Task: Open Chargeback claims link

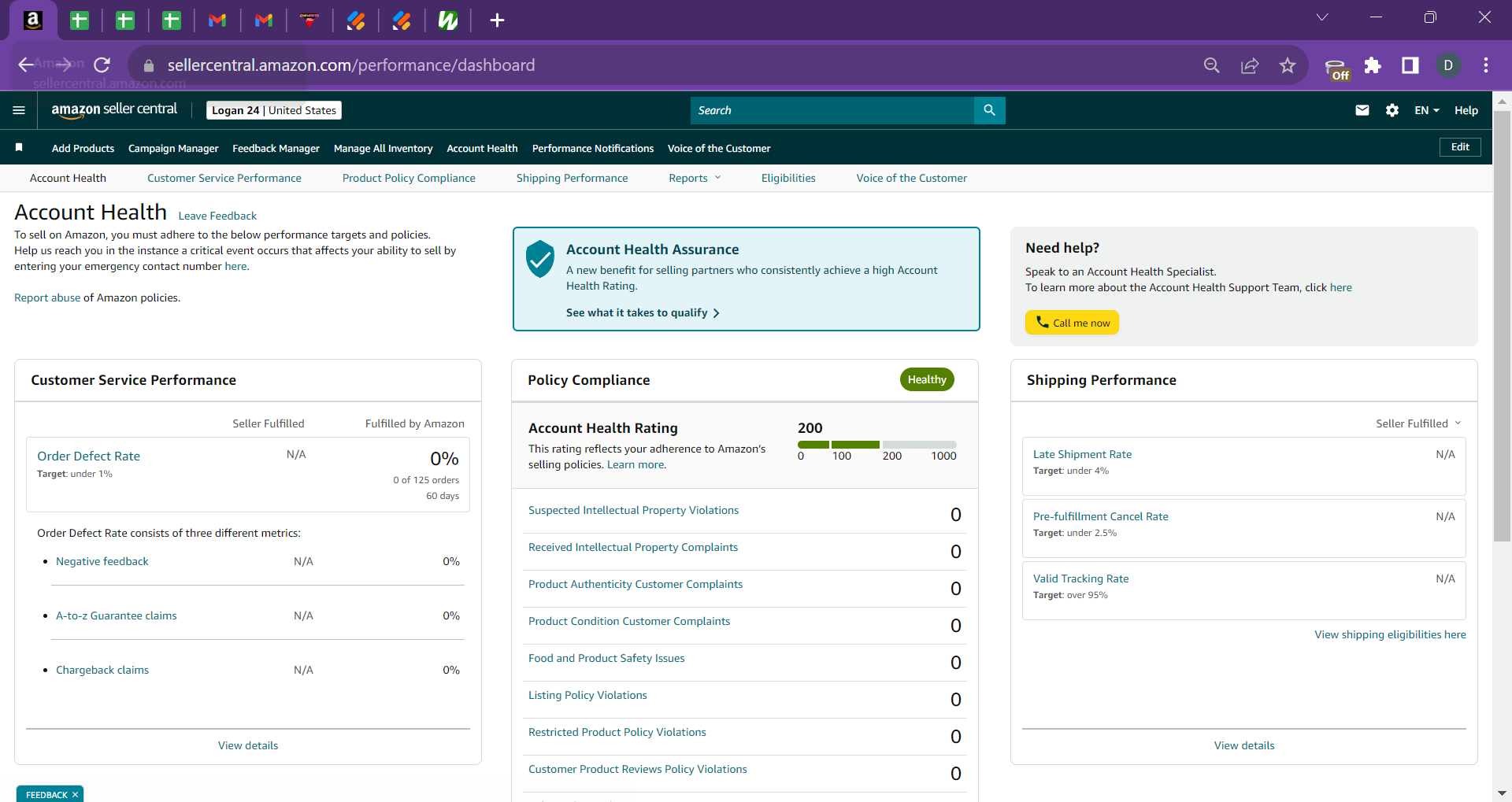Action: 102,670
